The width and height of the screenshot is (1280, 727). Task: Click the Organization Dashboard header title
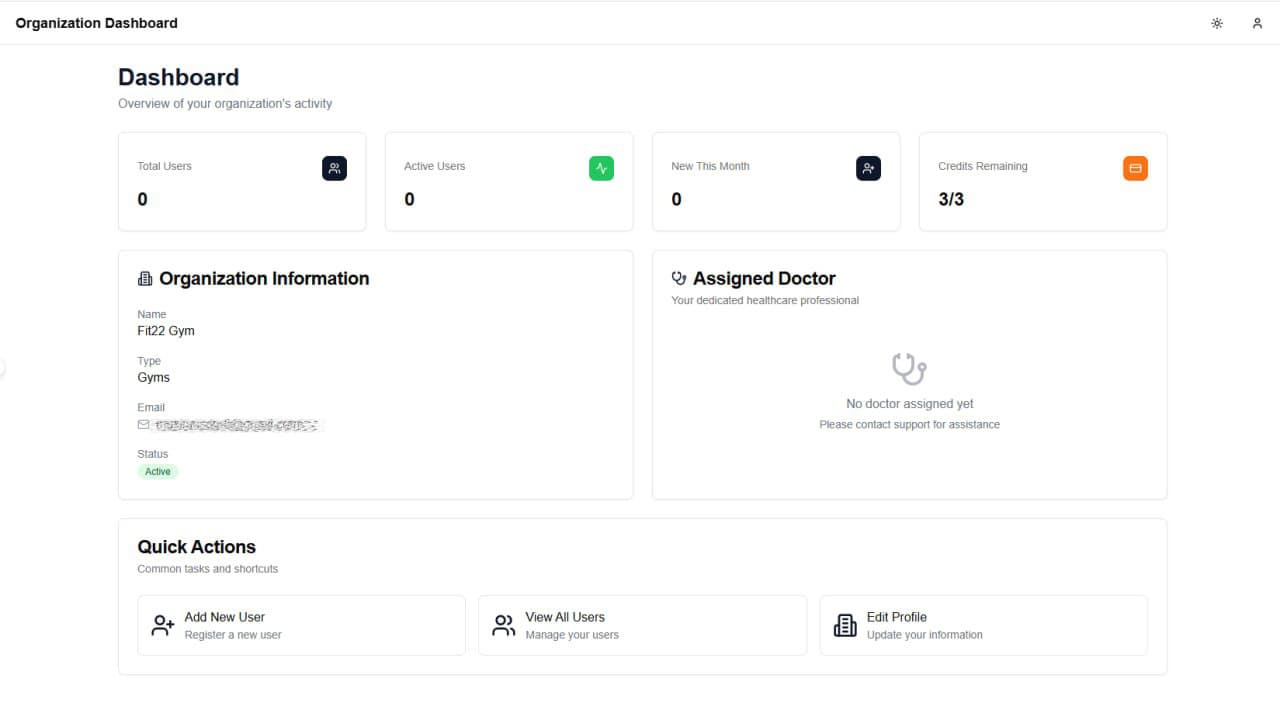[96, 22]
